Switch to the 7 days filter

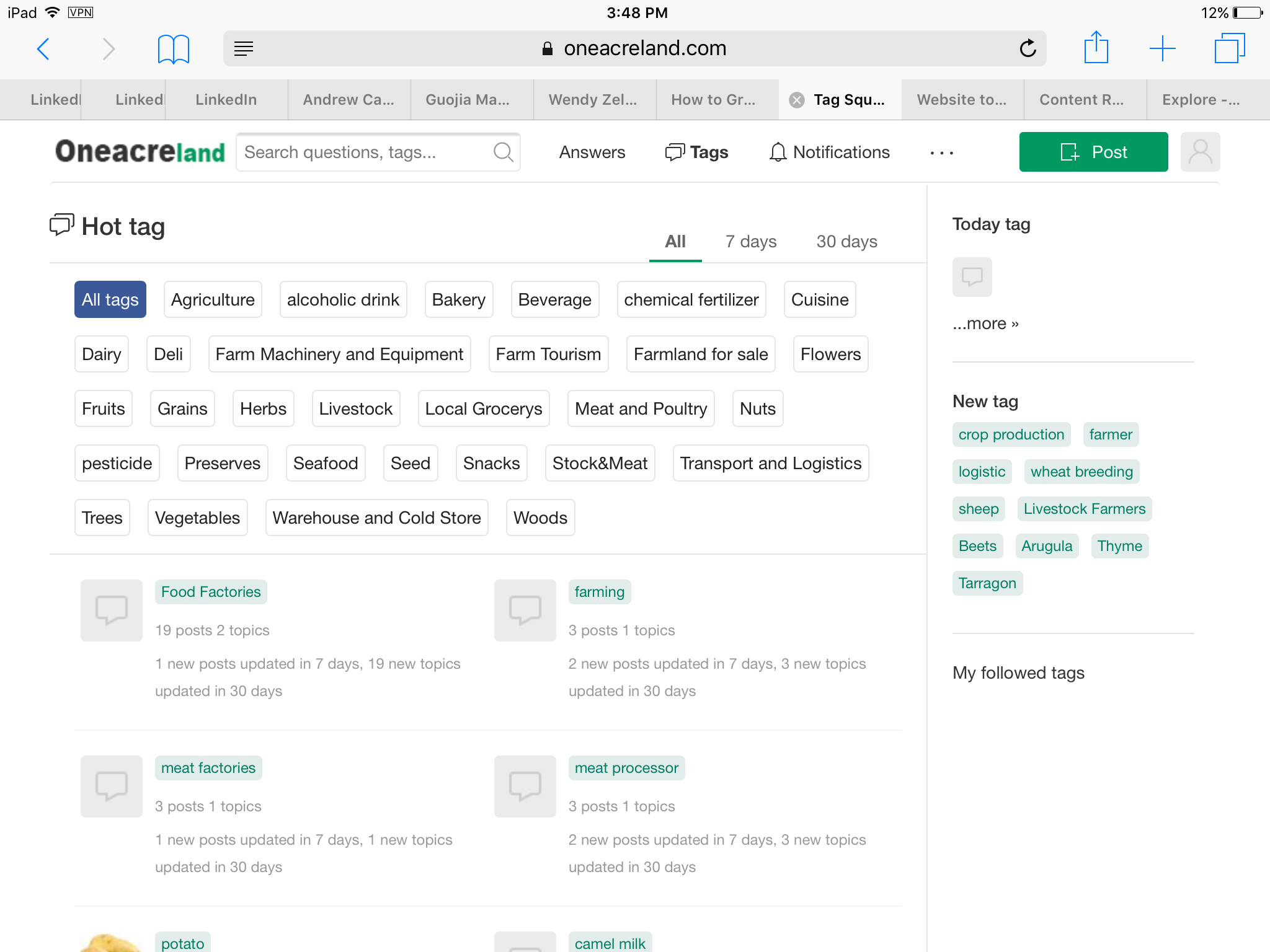coord(750,242)
